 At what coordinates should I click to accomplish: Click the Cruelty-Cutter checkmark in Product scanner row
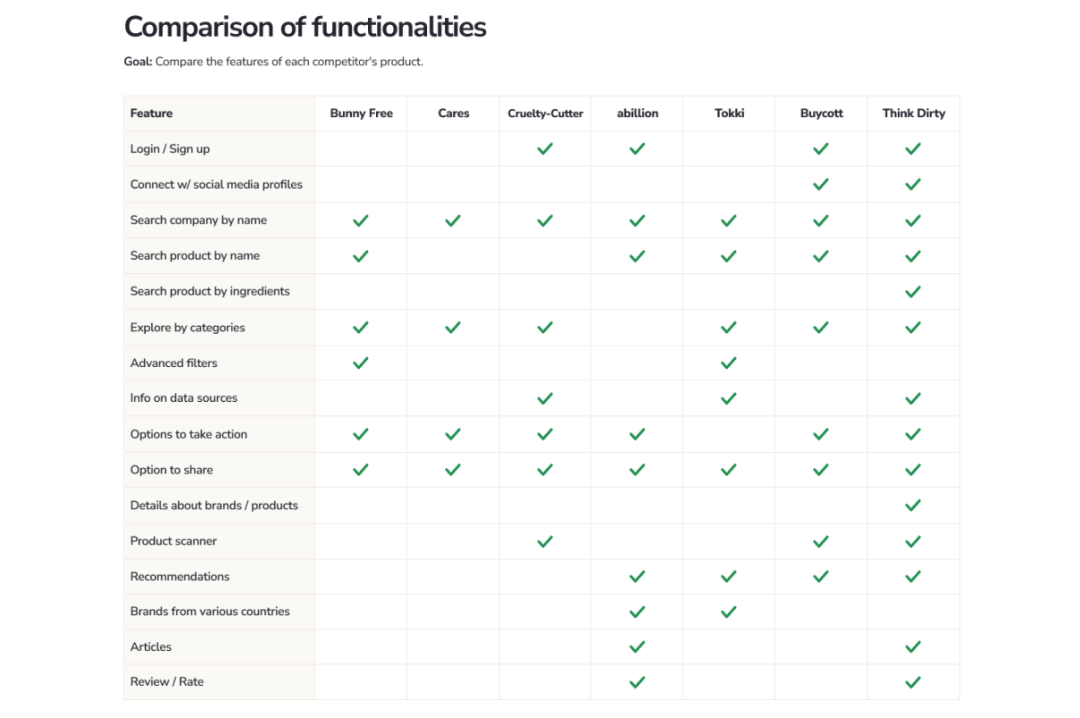[x=545, y=542]
